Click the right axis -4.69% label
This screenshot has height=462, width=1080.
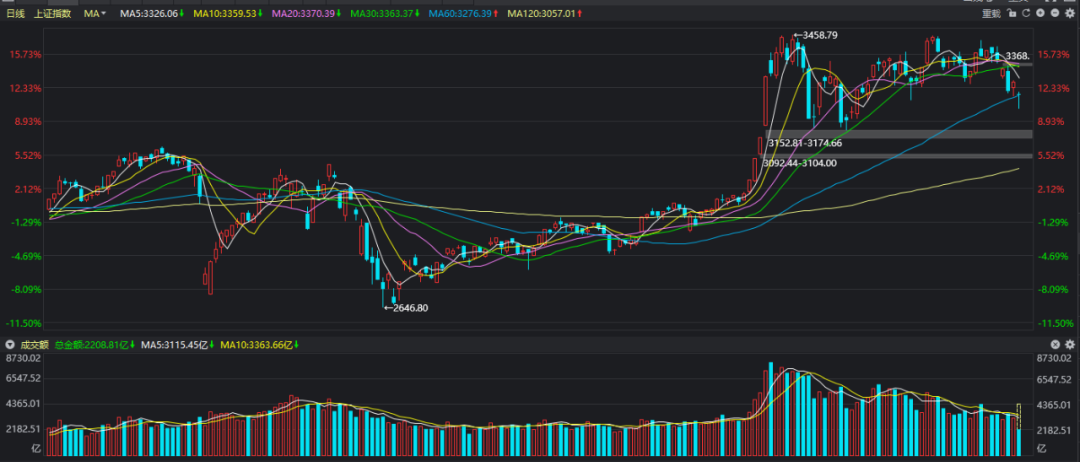(x=1051, y=256)
